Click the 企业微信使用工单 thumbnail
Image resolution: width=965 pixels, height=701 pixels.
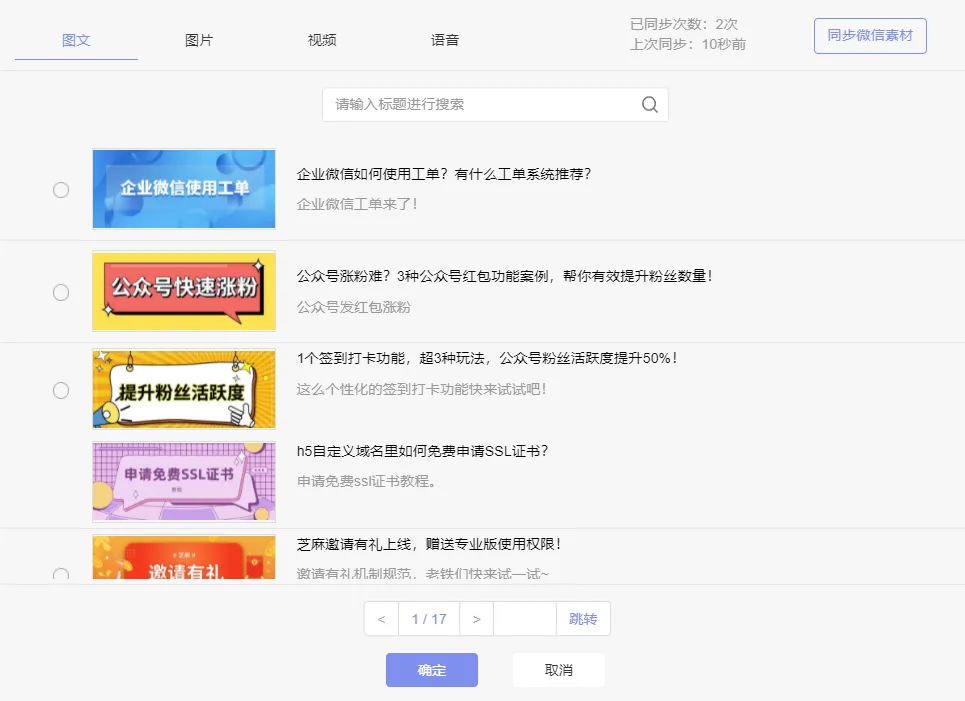pyautogui.click(x=184, y=189)
